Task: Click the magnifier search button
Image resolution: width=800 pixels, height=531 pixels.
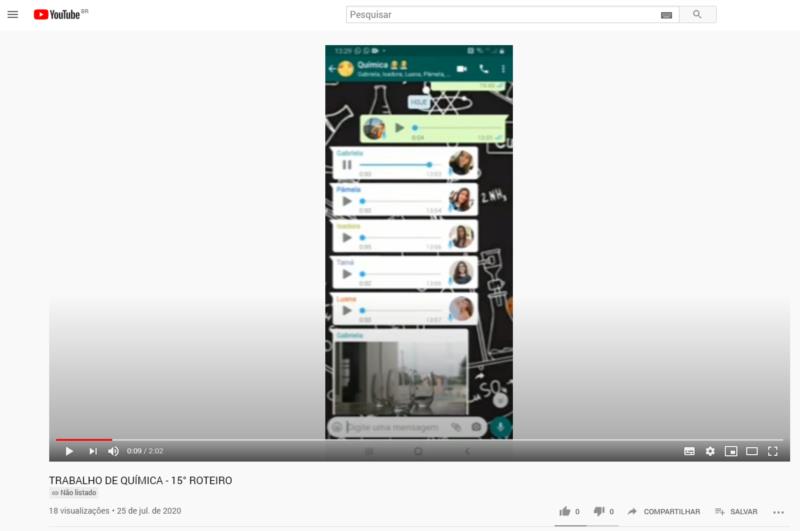Action: [697, 15]
